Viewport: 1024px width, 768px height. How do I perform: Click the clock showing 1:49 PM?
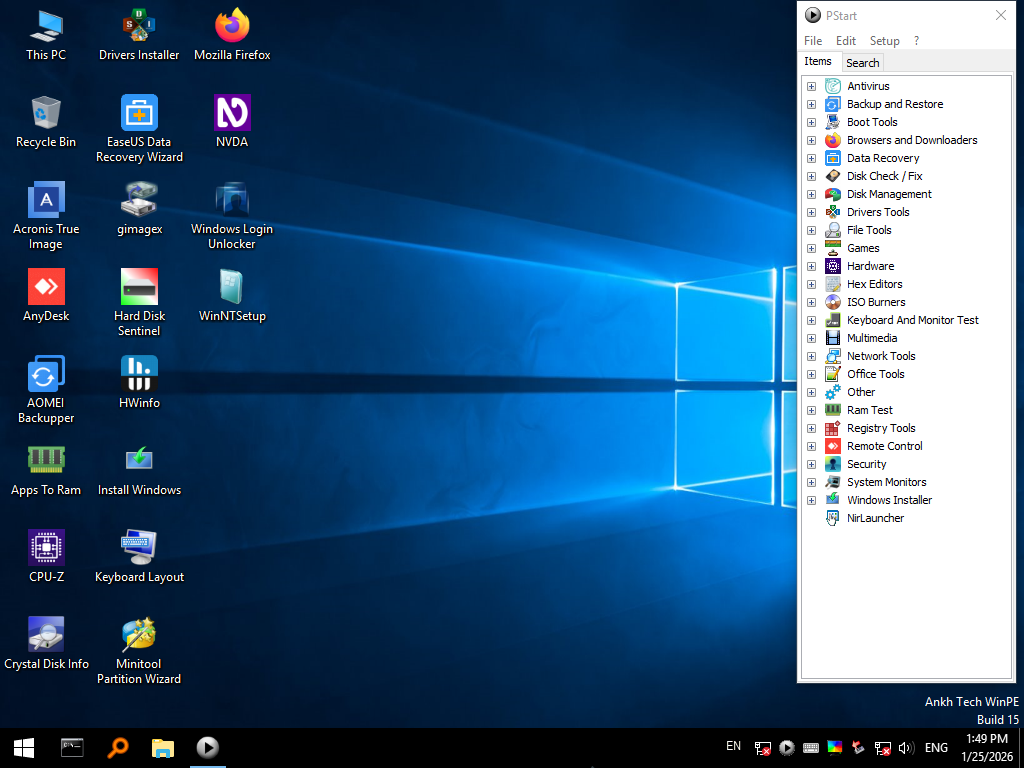tap(986, 739)
